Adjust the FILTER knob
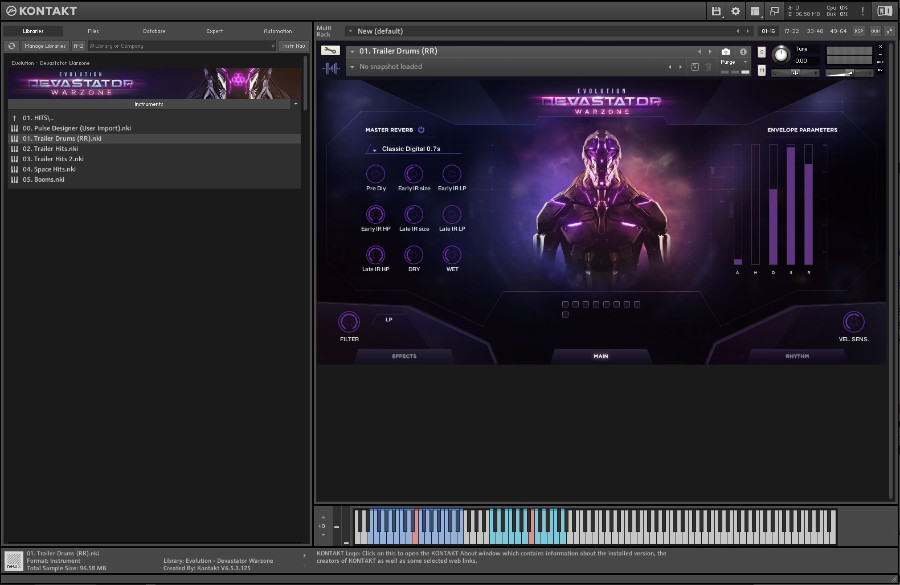 (x=349, y=322)
